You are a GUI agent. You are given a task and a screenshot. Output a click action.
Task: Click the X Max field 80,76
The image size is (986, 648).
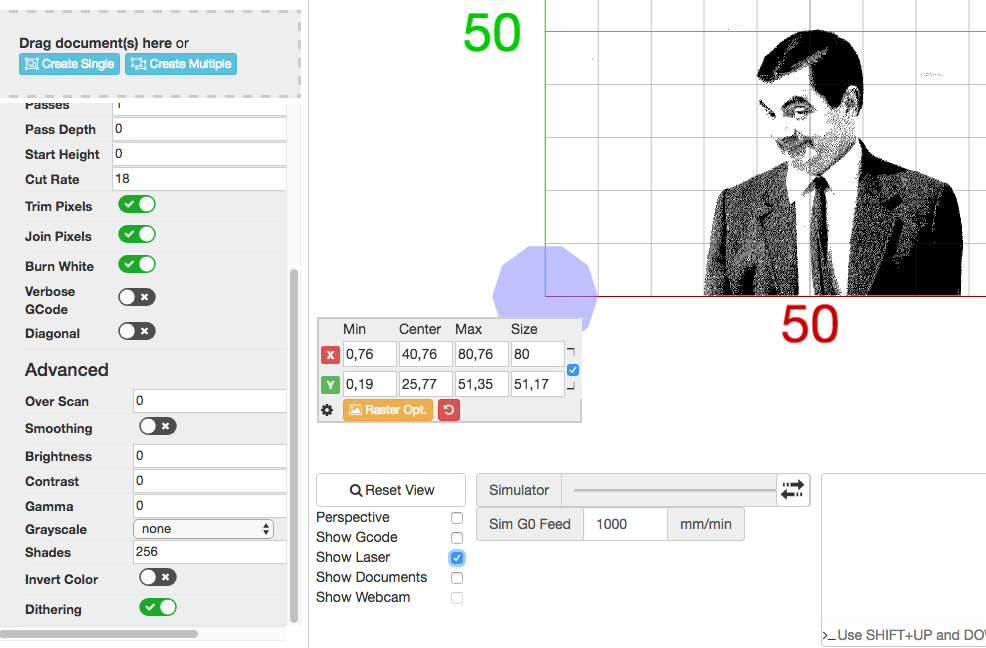482,354
